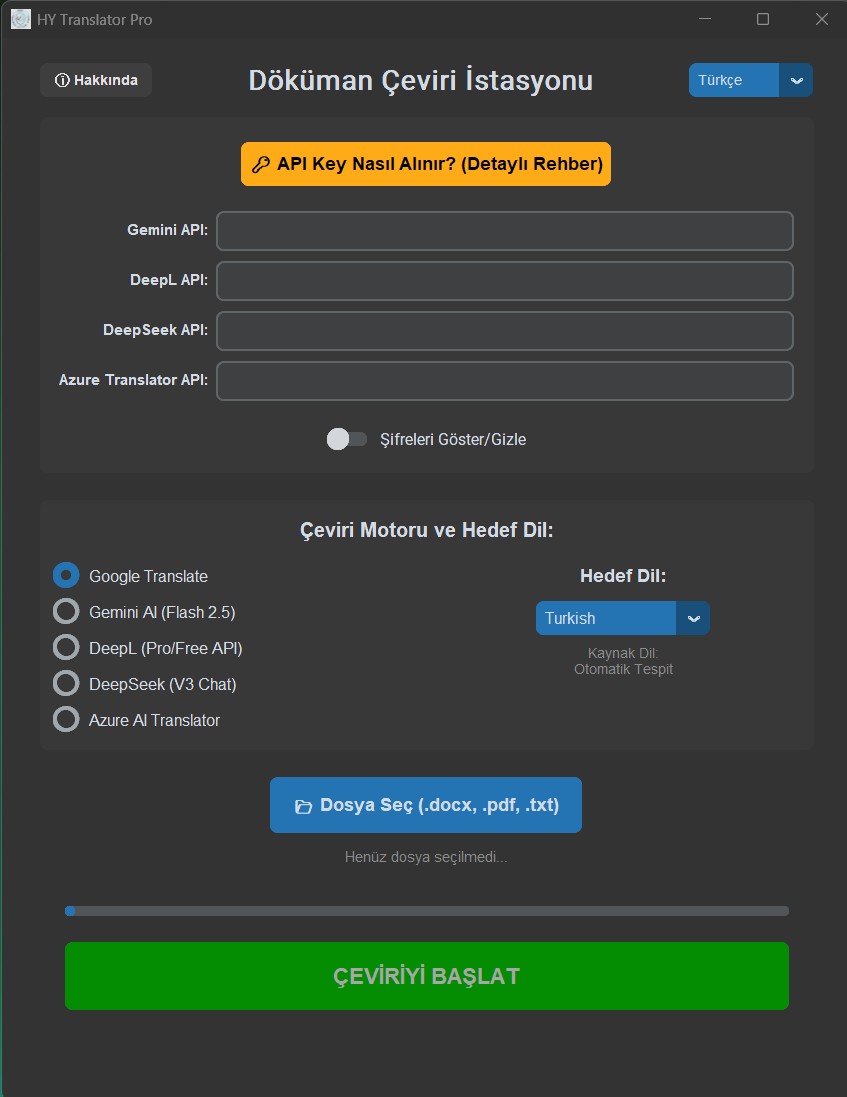The height and width of the screenshot is (1097, 847).
Task: Click Dosya Seç (.docx, .pdf, .txt) button
Action: click(426, 805)
